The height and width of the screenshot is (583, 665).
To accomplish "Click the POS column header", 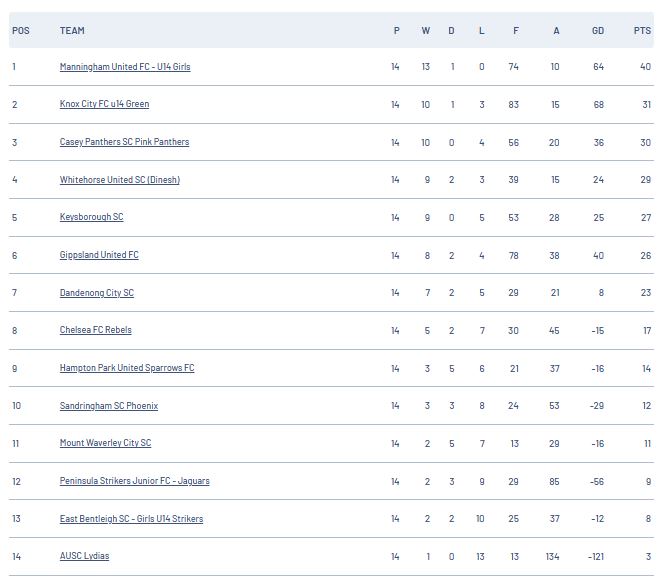I will [x=21, y=31].
